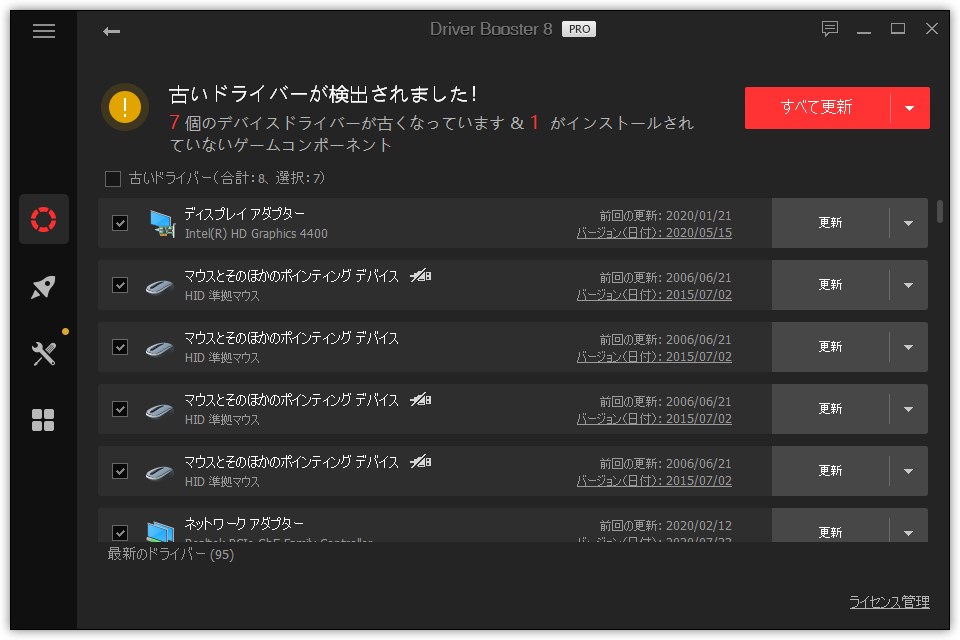The image size is (960, 640).
Task: Click the yellow warning exclamation icon
Action: click(125, 107)
